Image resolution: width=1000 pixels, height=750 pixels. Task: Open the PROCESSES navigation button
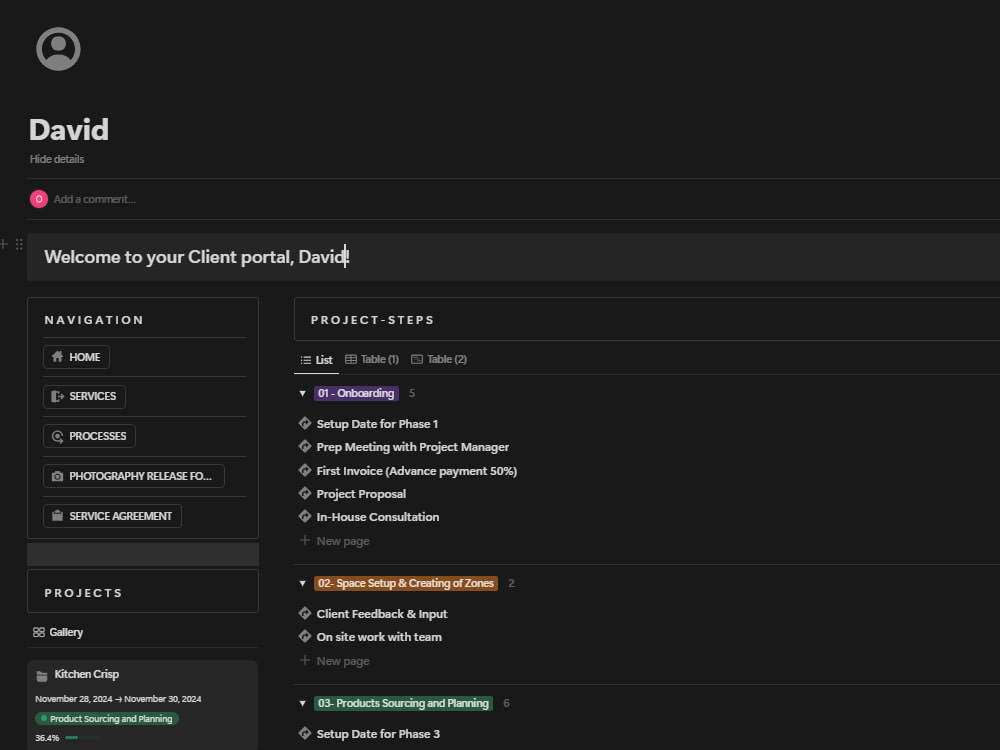click(x=89, y=436)
